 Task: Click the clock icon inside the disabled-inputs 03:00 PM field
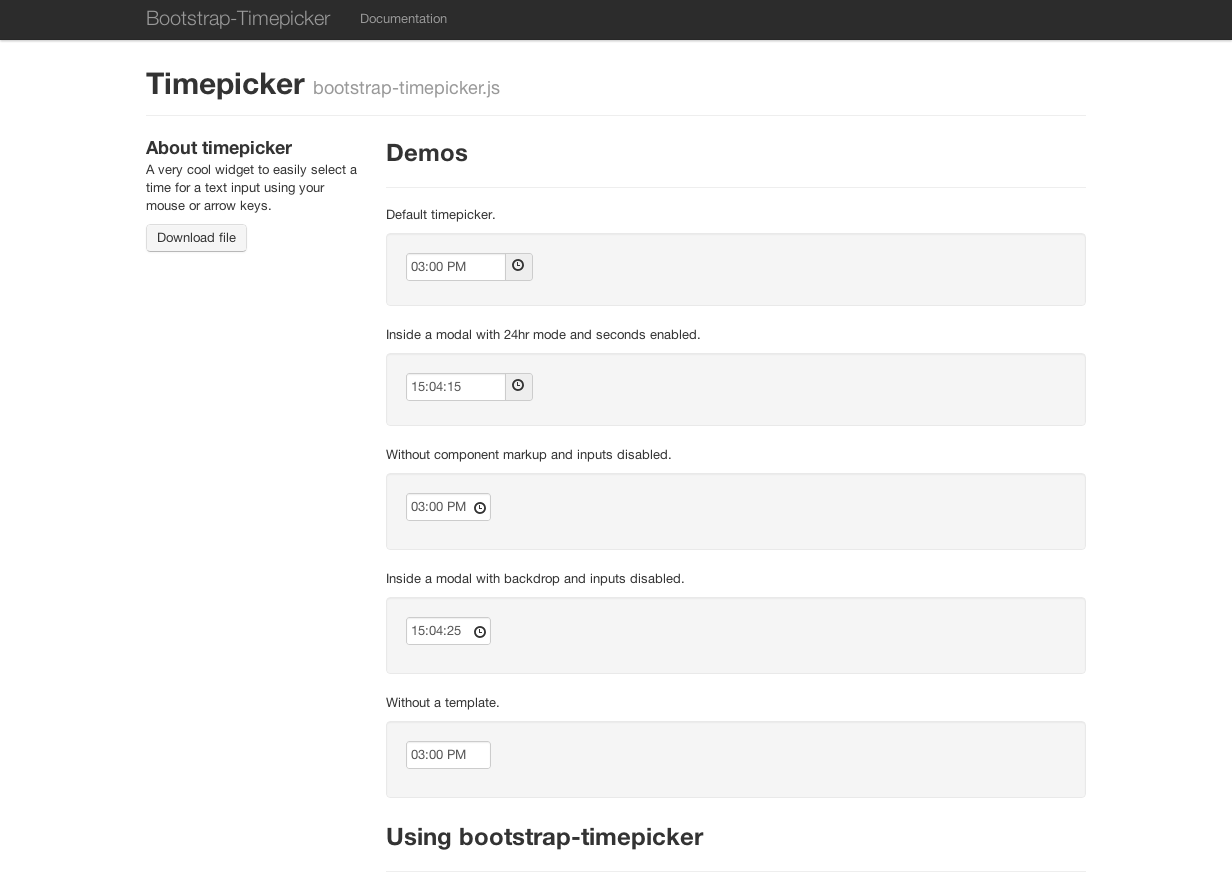[480, 508]
